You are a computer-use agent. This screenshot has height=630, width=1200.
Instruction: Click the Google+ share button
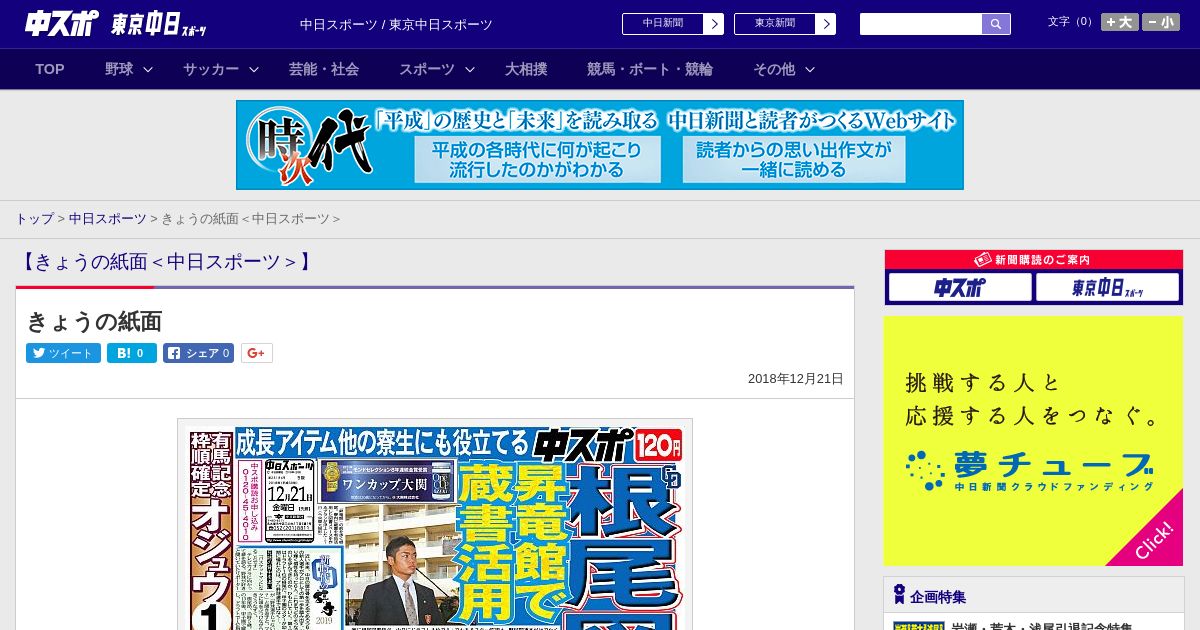[257, 353]
